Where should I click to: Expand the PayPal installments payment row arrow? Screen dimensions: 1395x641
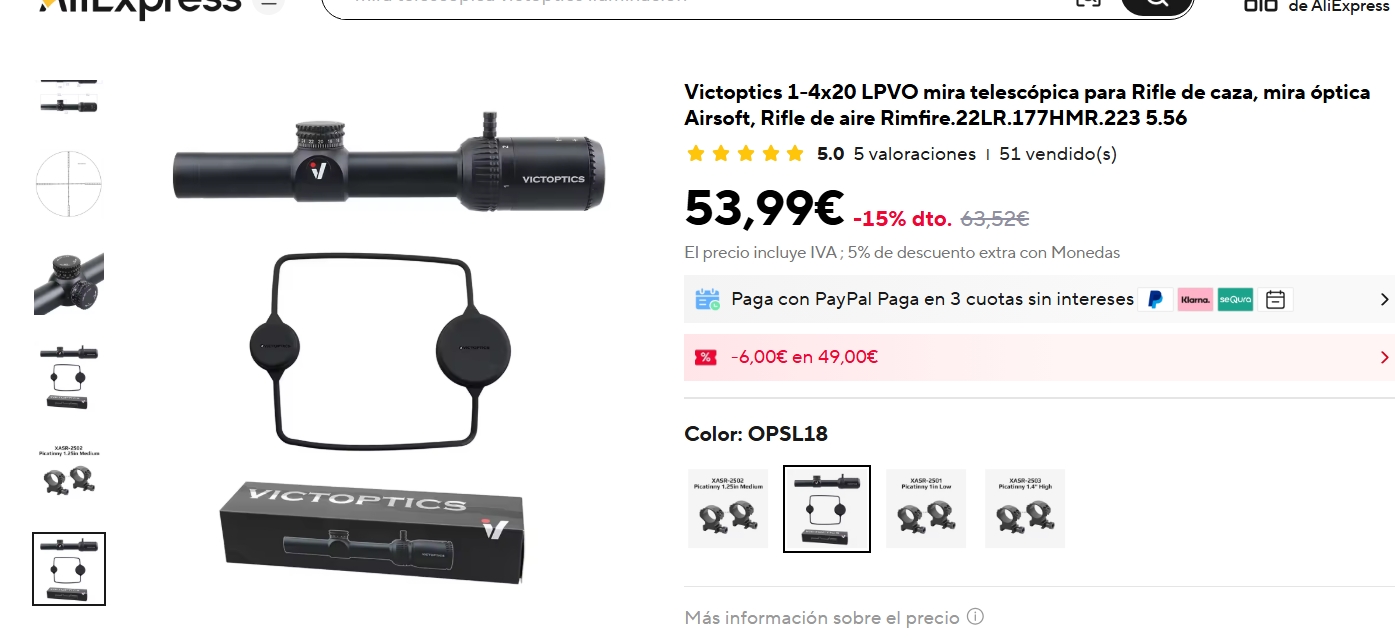click(x=1384, y=299)
